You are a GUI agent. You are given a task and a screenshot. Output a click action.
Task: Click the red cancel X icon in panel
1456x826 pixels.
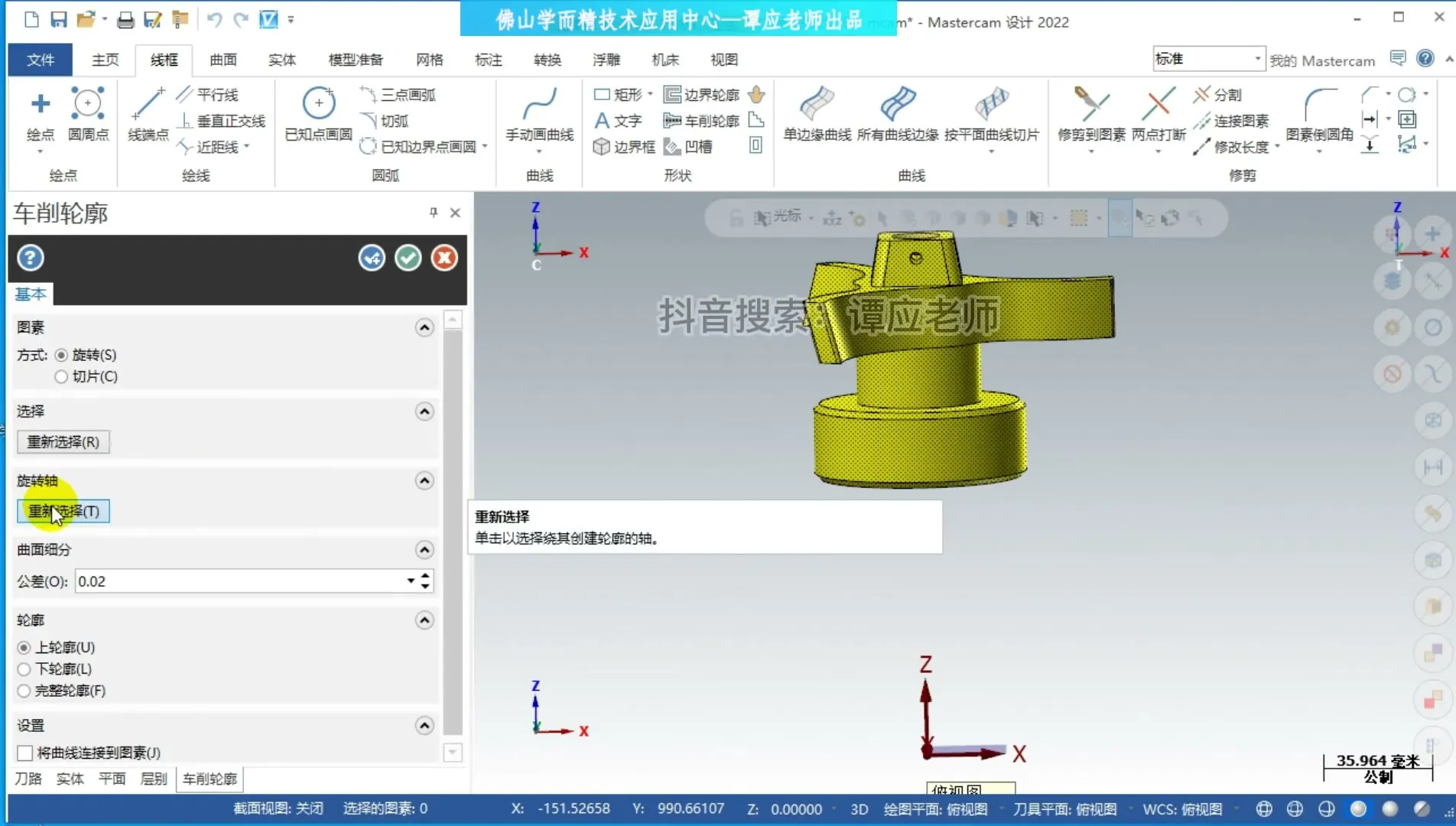coord(444,258)
